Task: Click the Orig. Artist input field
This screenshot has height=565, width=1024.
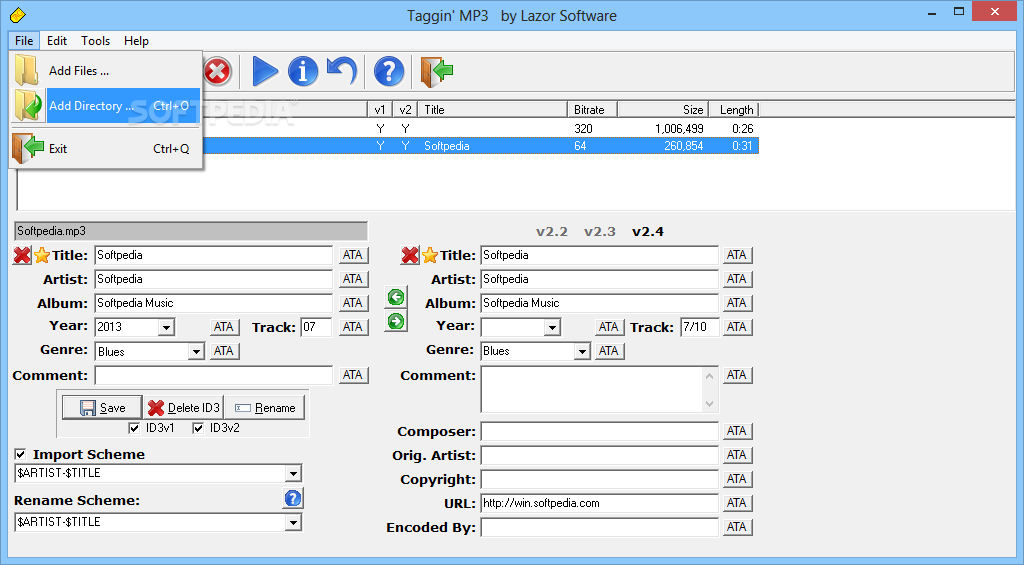Action: 600,455
